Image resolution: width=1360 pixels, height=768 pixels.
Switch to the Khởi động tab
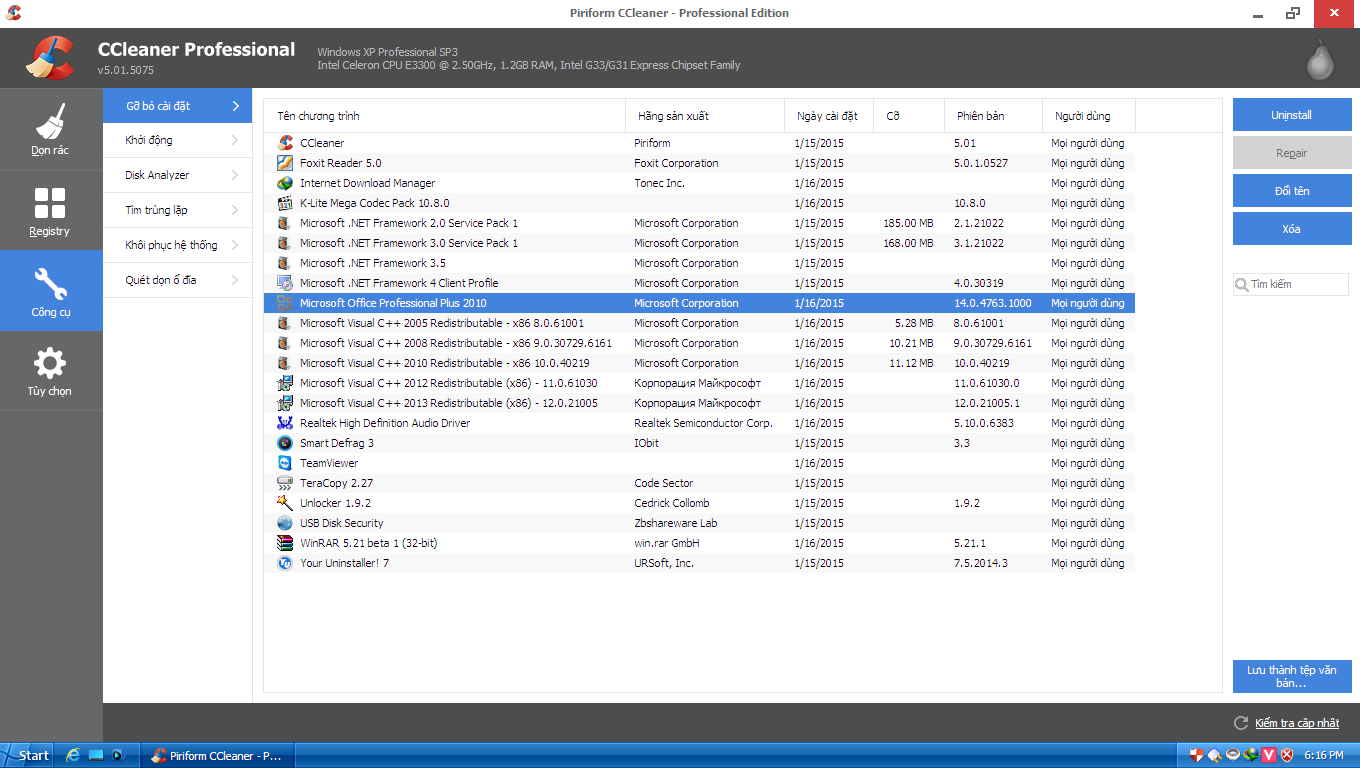(177, 140)
